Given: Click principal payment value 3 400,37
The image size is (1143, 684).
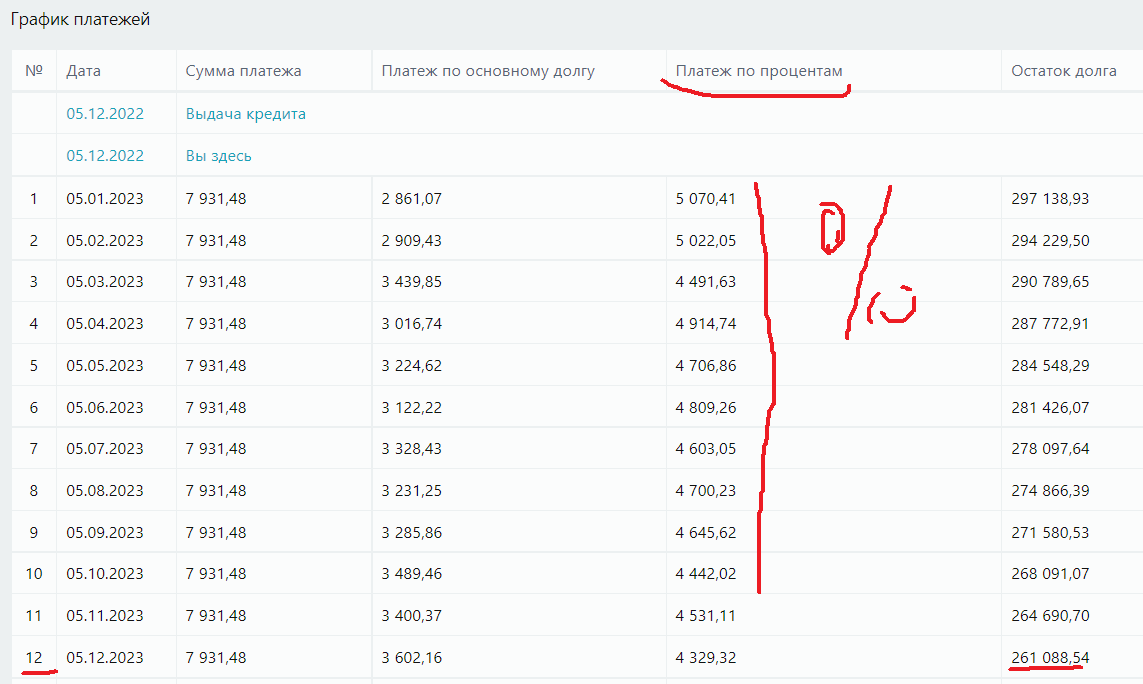Looking at the screenshot, I should point(411,615).
